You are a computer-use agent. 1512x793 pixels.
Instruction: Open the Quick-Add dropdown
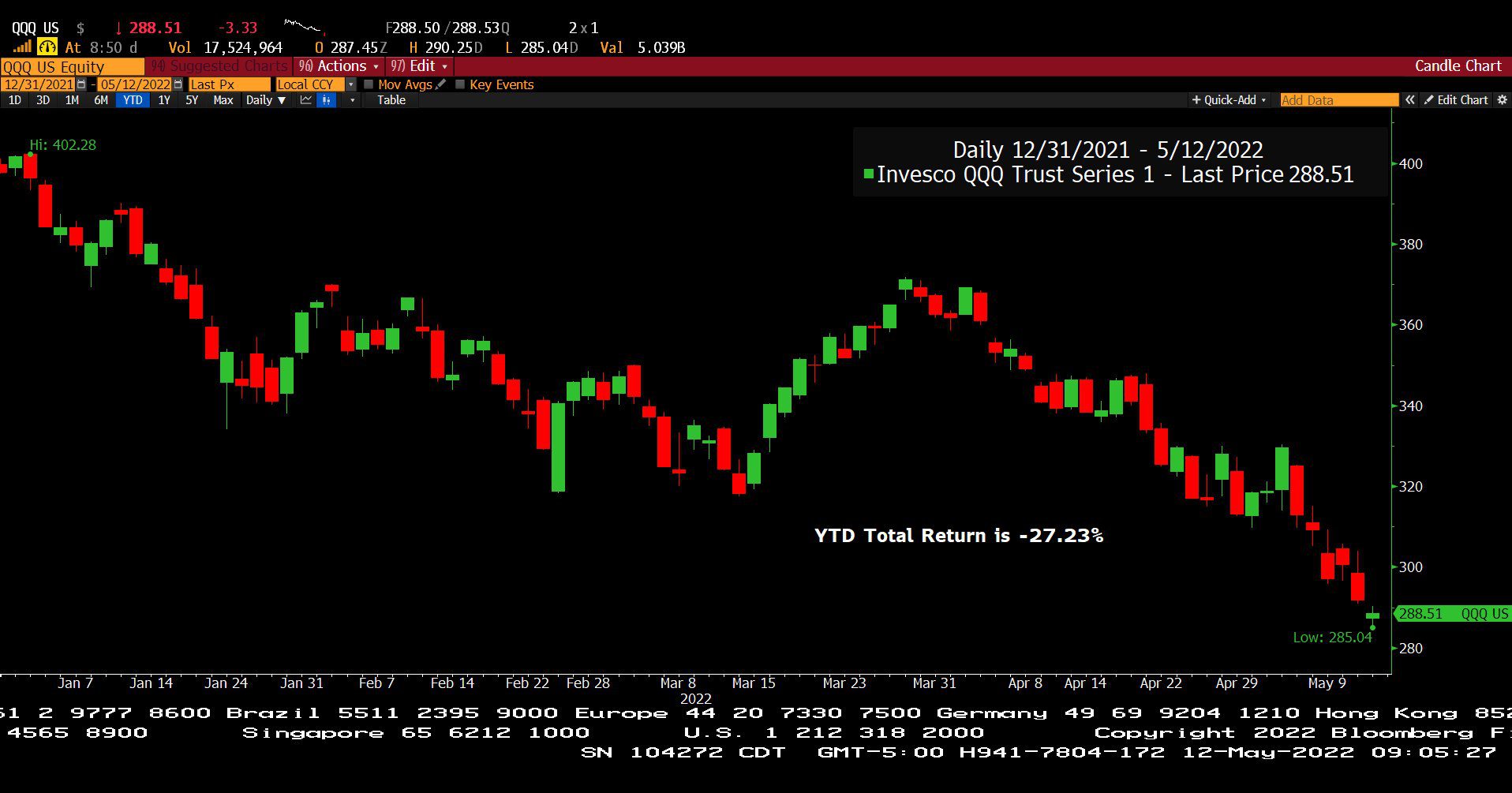(1229, 100)
